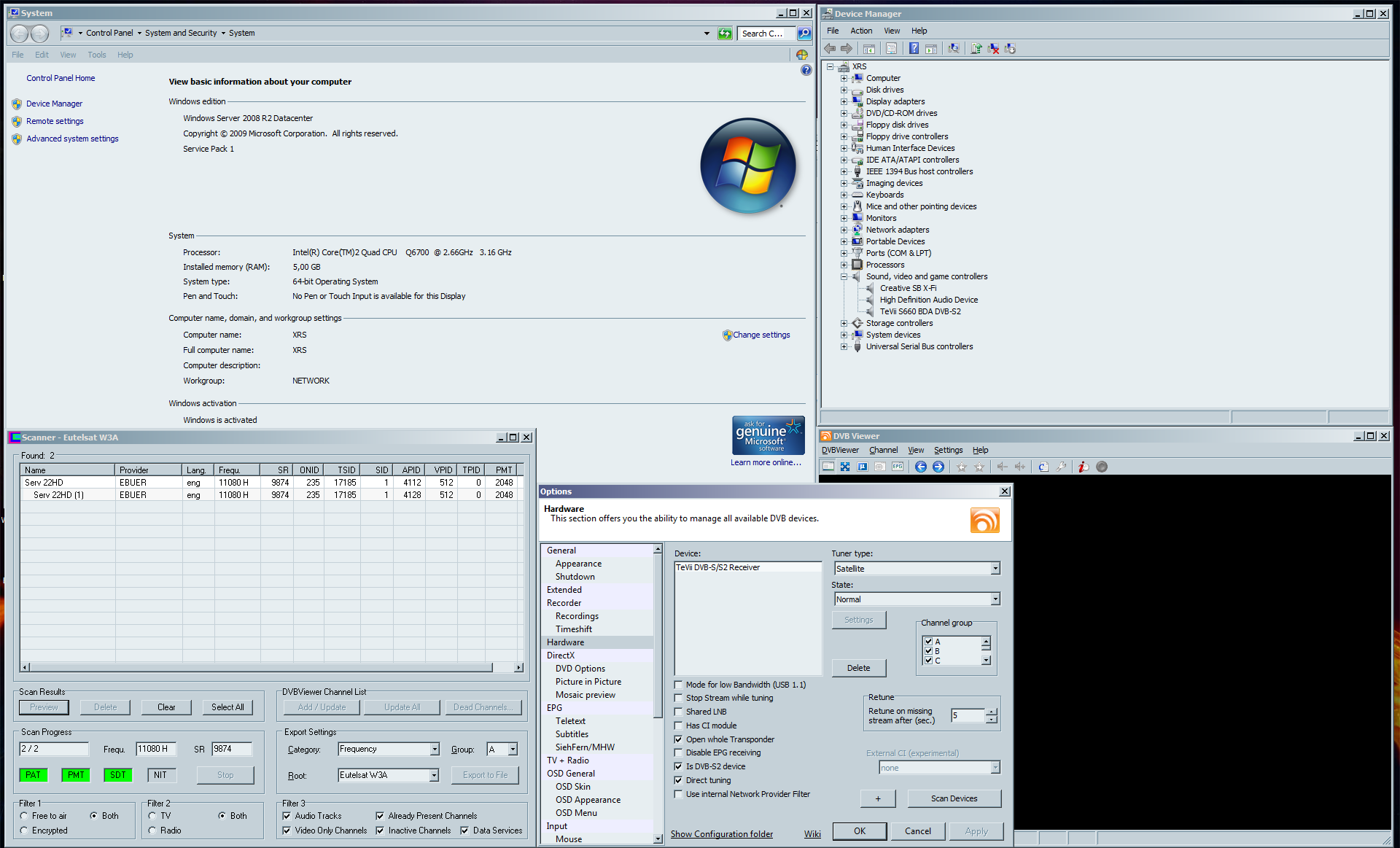The width and height of the screenshot is (1400, 848).
Task: Open Tools menu in System window
Action: pyautogui.click(x=96, y=55)
